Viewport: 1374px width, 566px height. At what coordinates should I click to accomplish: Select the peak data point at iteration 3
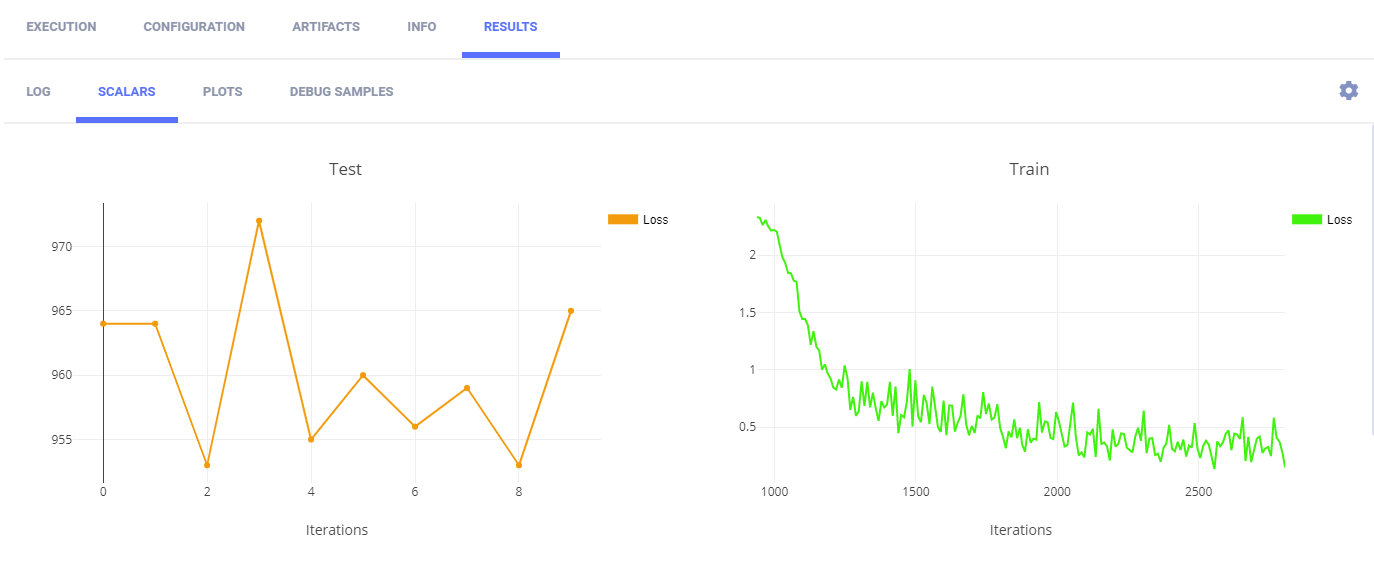tap(259, 221)
